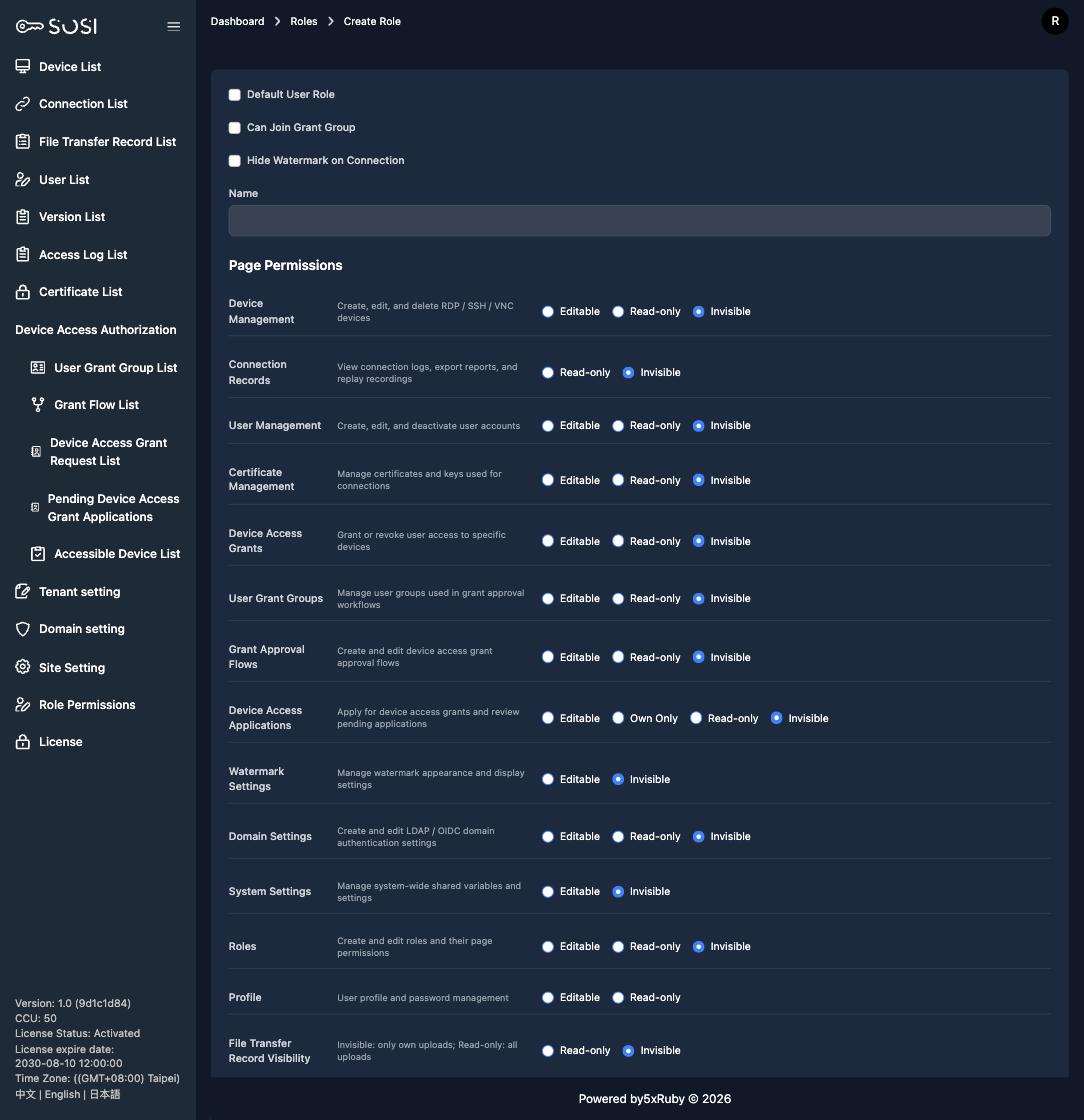
Task: Click the 5xRuby footer link
Action: point(664,1099)
